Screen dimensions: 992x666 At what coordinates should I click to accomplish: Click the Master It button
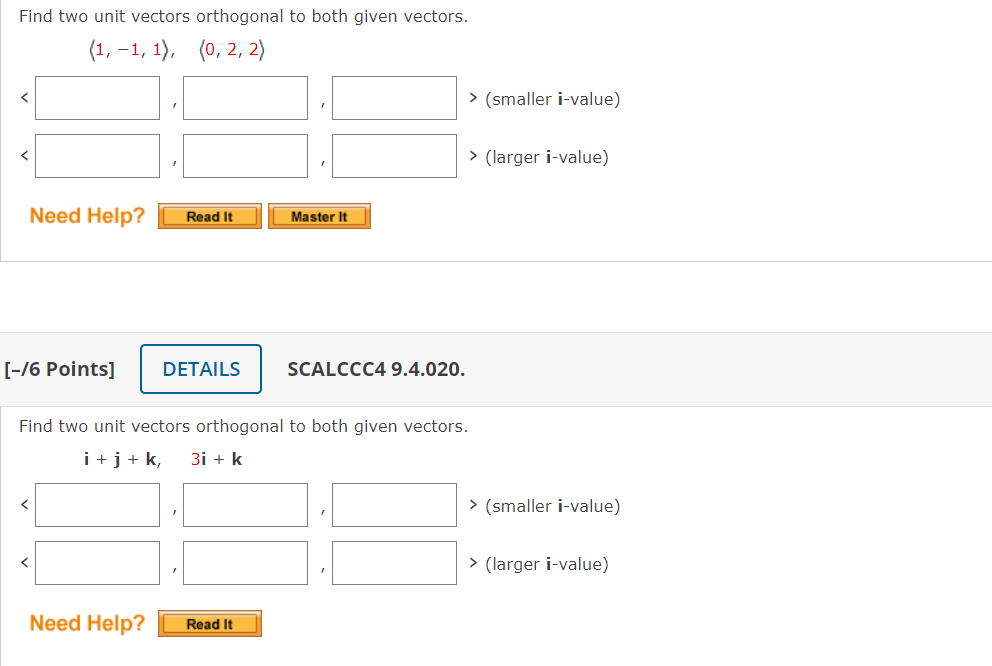(x=319, y=215)
